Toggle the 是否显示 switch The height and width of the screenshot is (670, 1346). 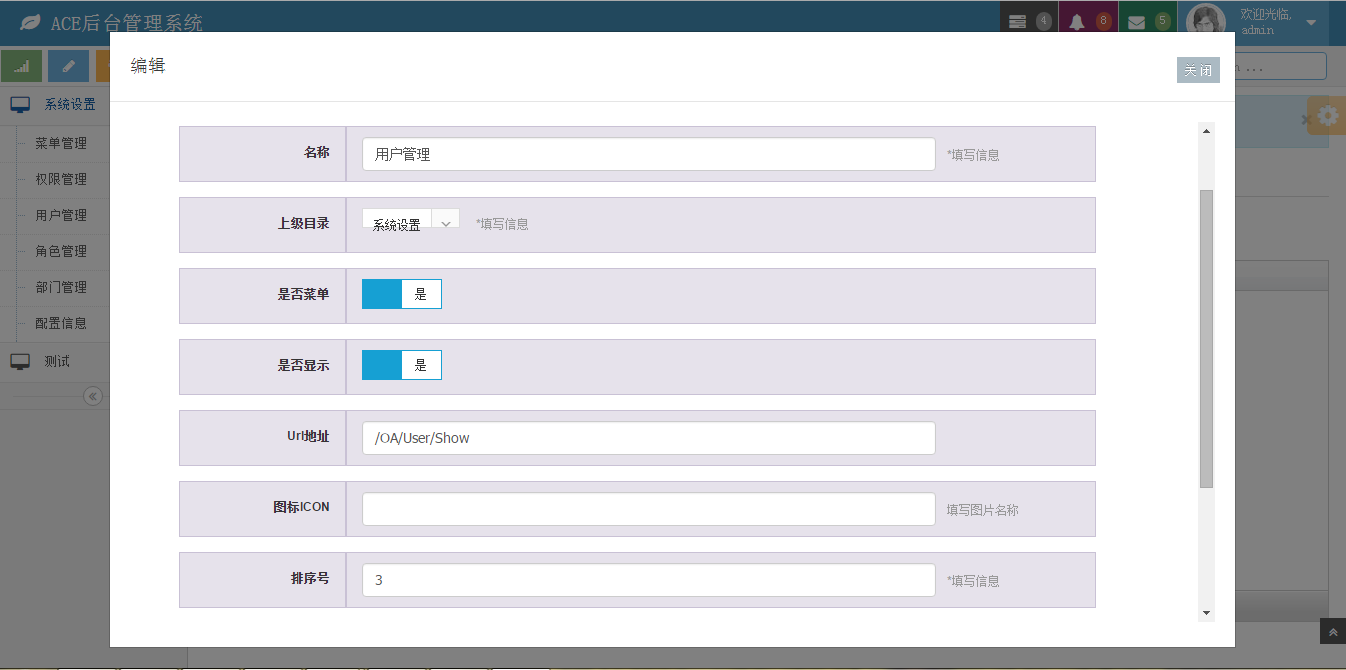401,365
